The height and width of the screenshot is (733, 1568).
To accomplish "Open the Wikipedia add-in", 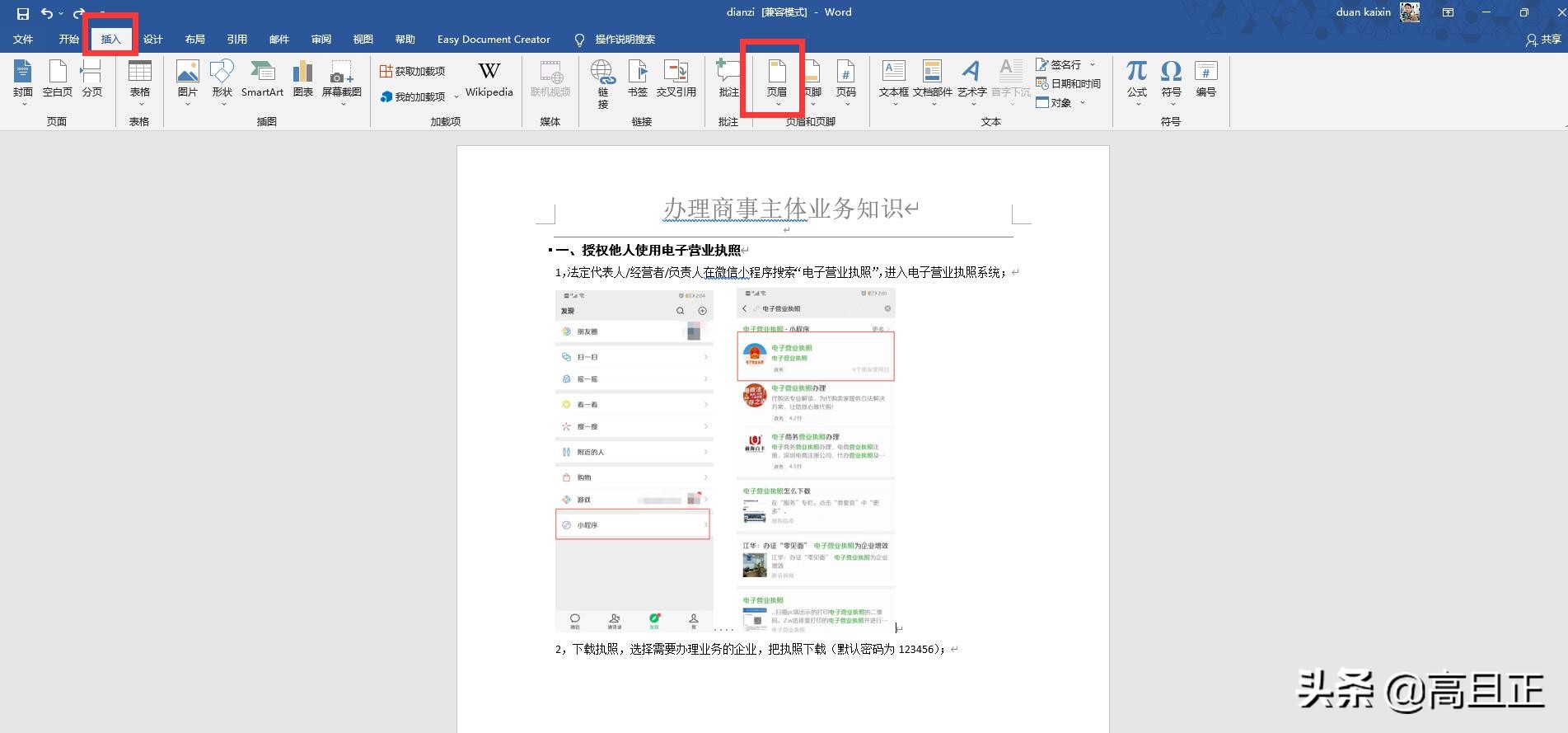I will 489,79.
